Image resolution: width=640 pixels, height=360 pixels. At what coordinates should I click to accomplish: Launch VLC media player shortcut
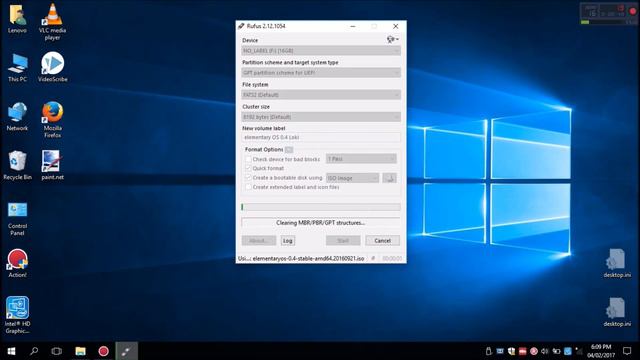tap(52, 21)
